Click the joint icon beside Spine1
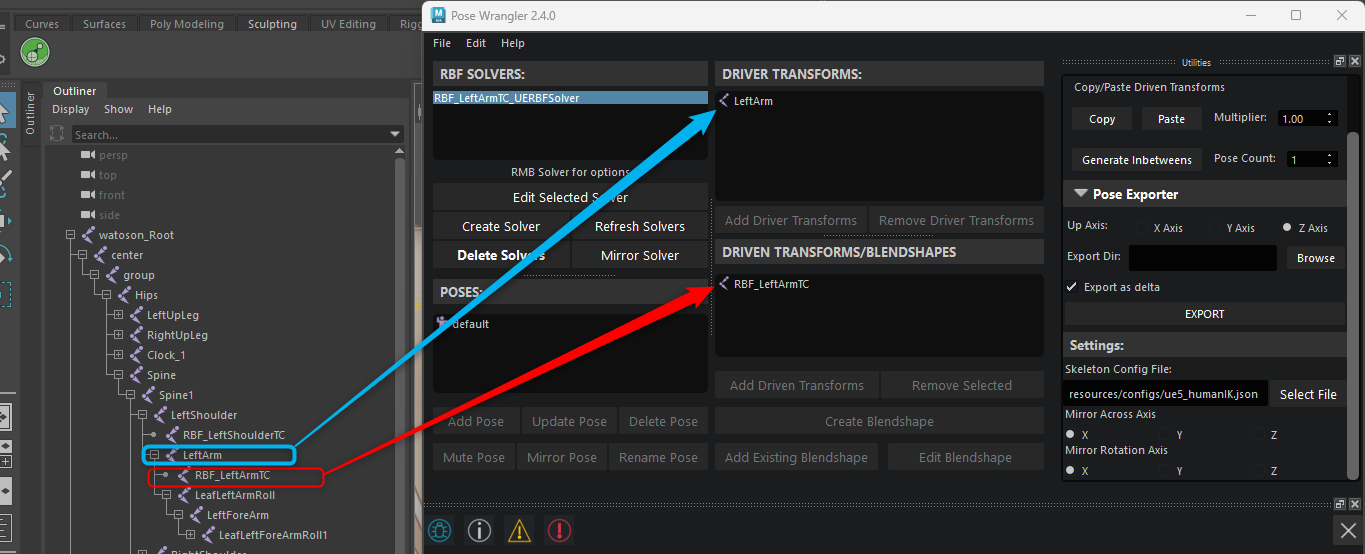 148,395
